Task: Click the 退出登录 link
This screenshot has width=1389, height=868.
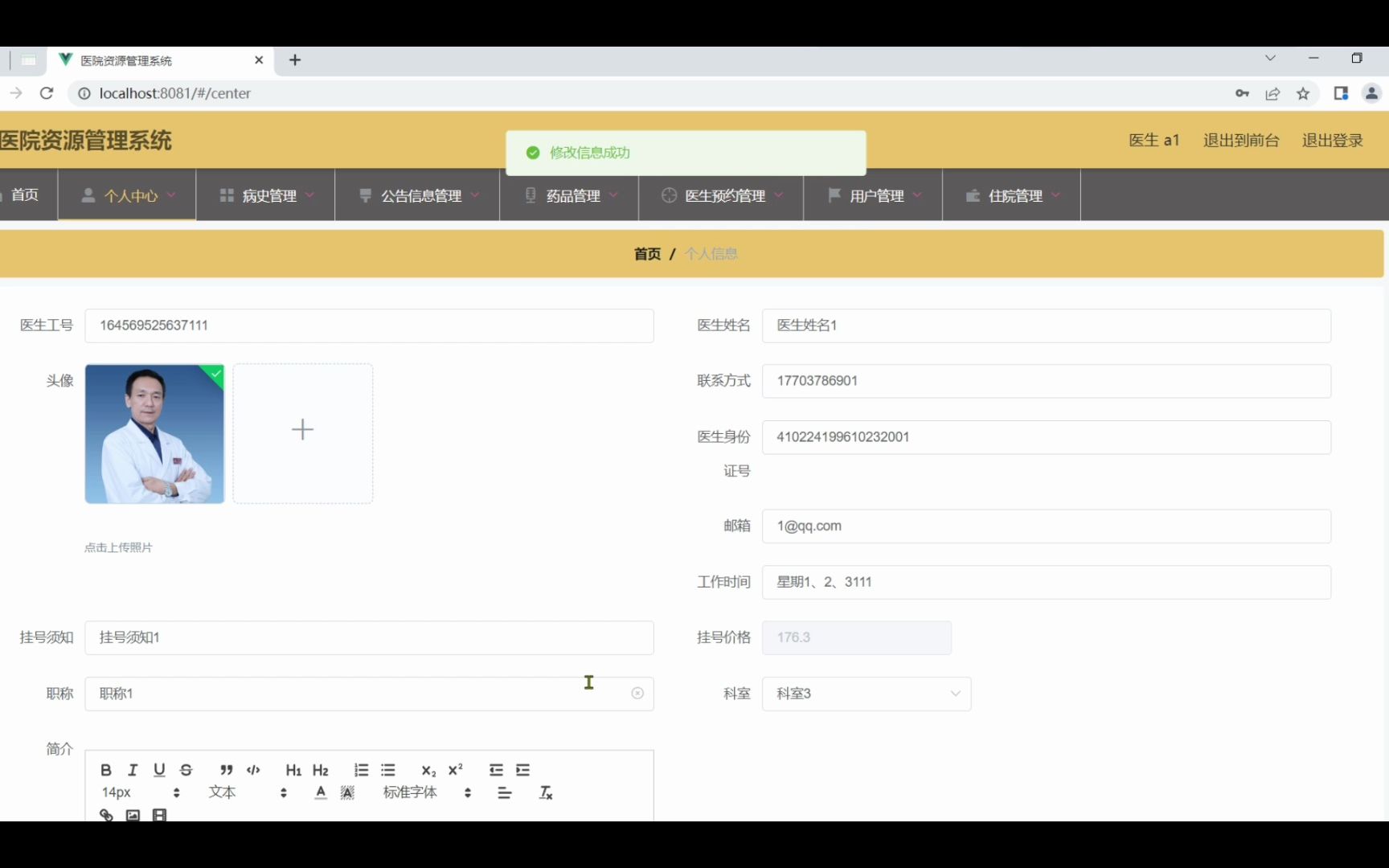Action: (x=1332, y=140)
